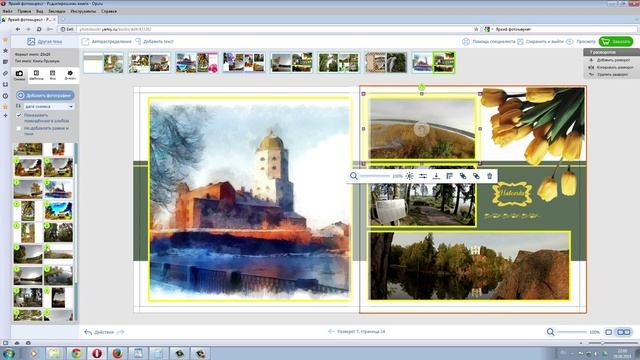Viewport: 640px width, 360px height.
Task: Select the bottom autumn lake panorama photo
Action: coord(469,266)
